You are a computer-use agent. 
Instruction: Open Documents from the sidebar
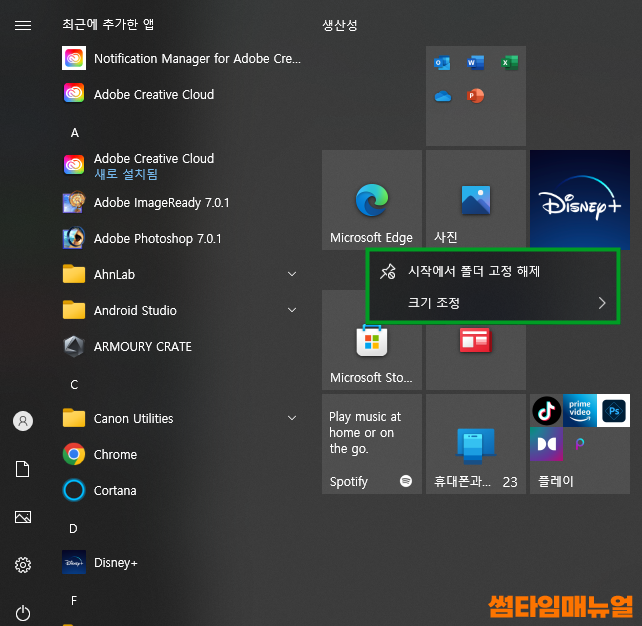tap(23, 469)
